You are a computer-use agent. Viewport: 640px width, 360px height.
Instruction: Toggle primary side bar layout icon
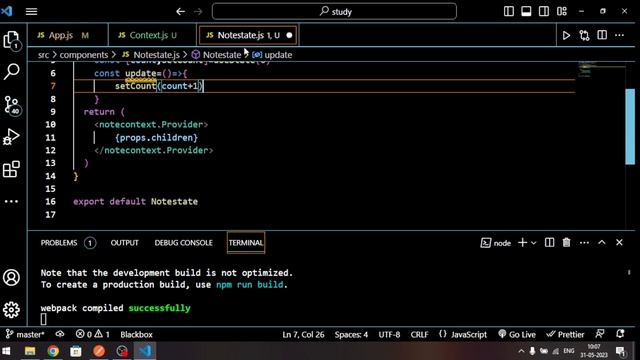click(509, 11)
